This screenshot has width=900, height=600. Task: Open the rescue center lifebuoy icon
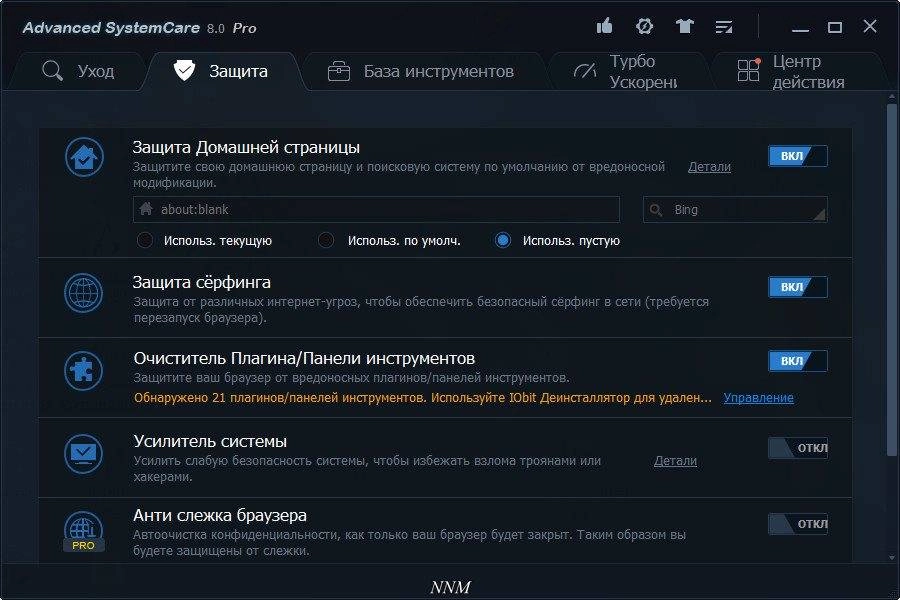pos(645,26)
